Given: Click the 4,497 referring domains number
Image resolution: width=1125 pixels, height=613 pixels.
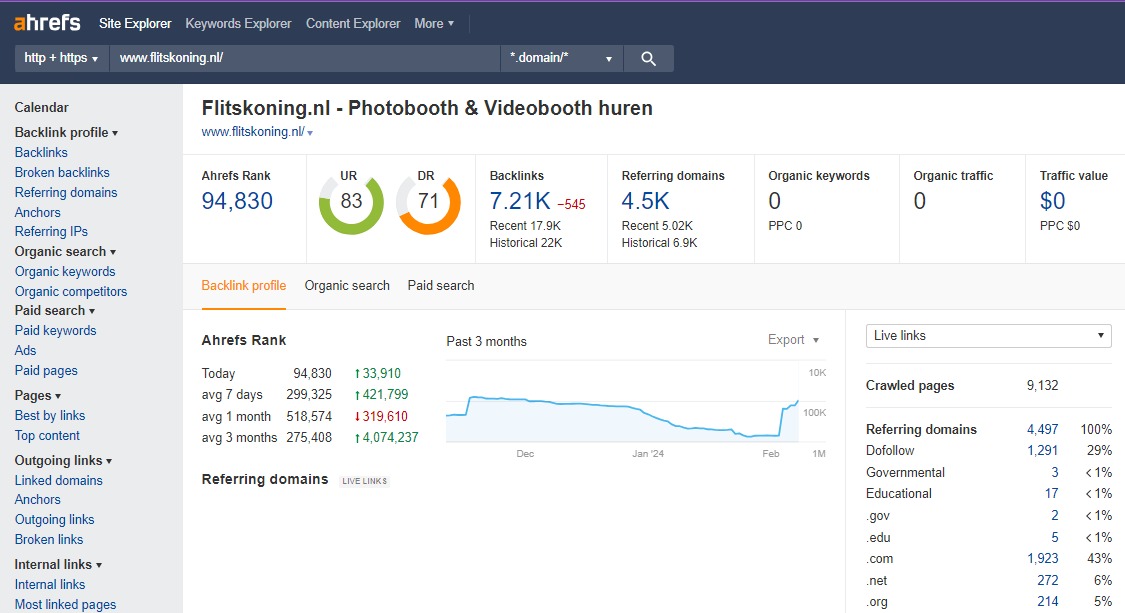Looking at the screenshot, I should tap(1042, 430).
